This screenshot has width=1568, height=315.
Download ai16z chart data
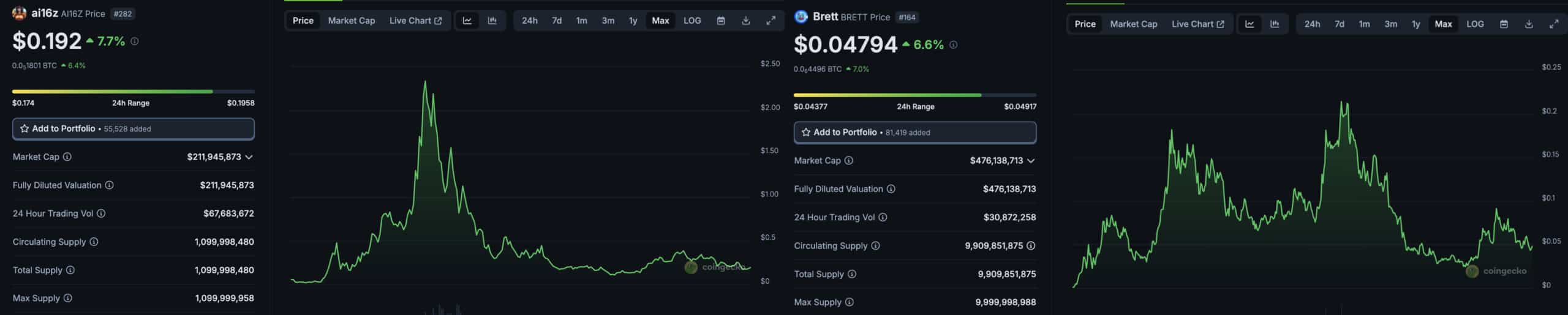pos(745,21)
